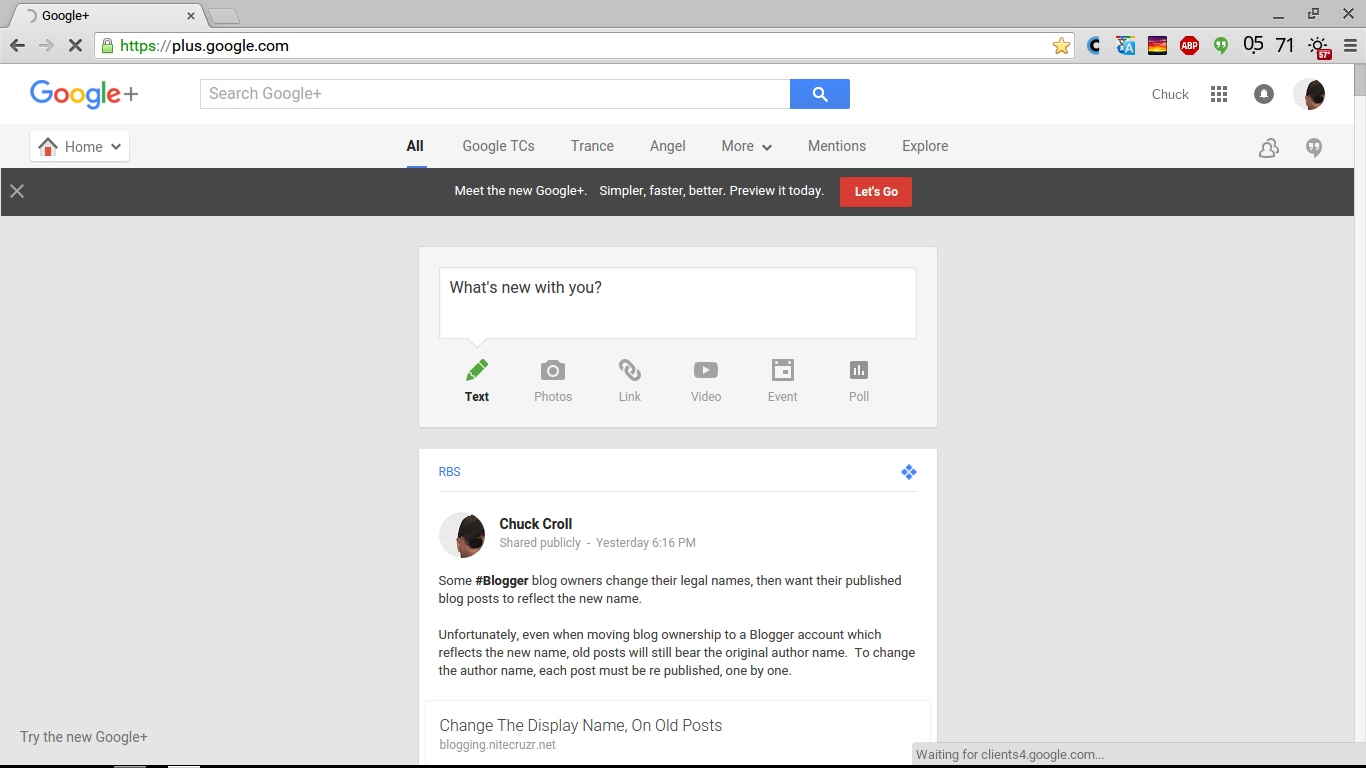Click the Adblock Plus extension icon
The height and width of the screenshot is (768, 1366).
(1189, 45)
